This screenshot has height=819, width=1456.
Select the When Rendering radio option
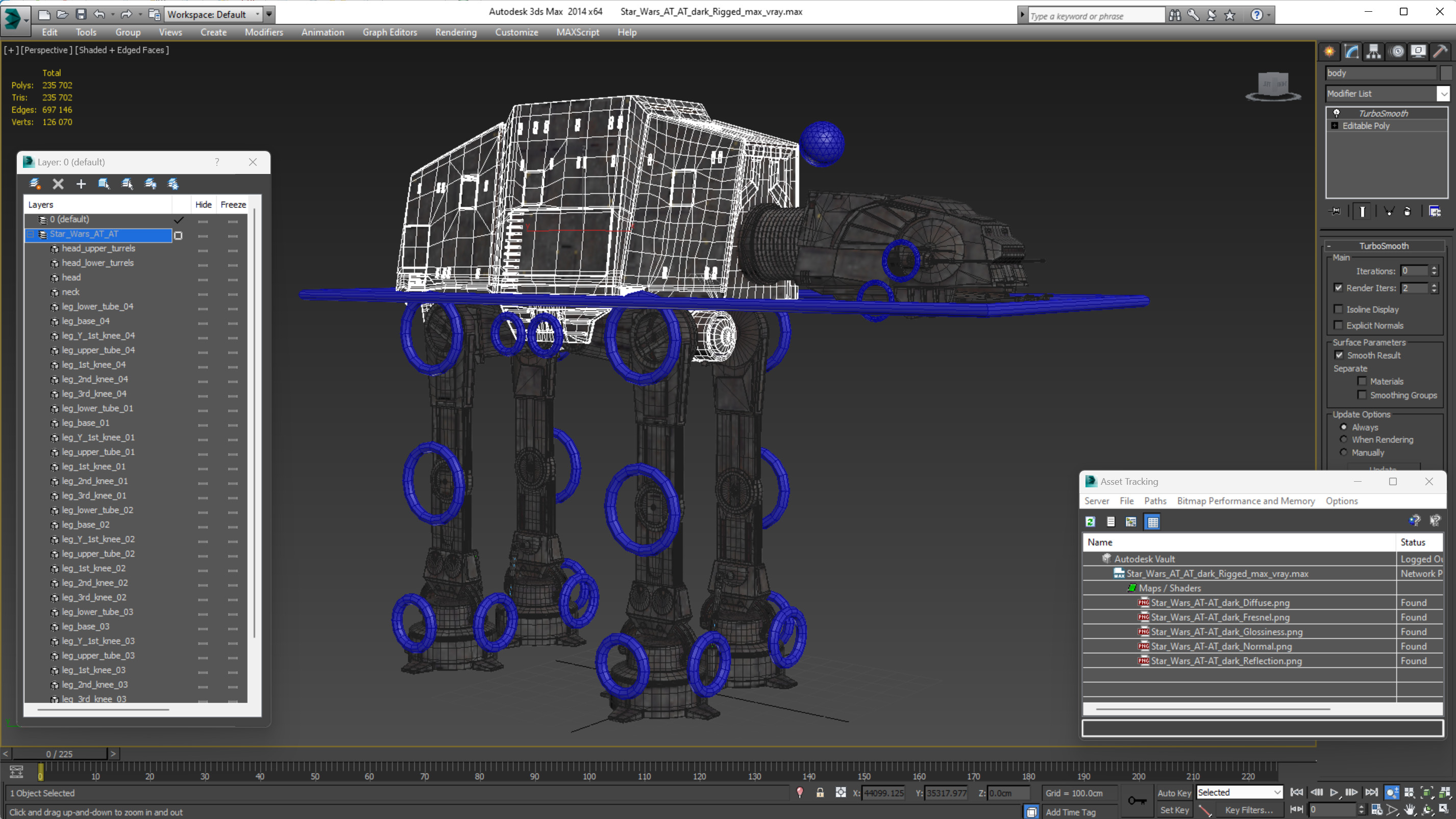[x=1344, y=439]
